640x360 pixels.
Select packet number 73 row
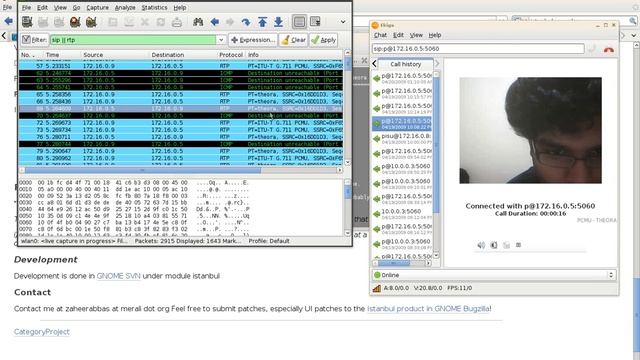[x=180, y=130]
